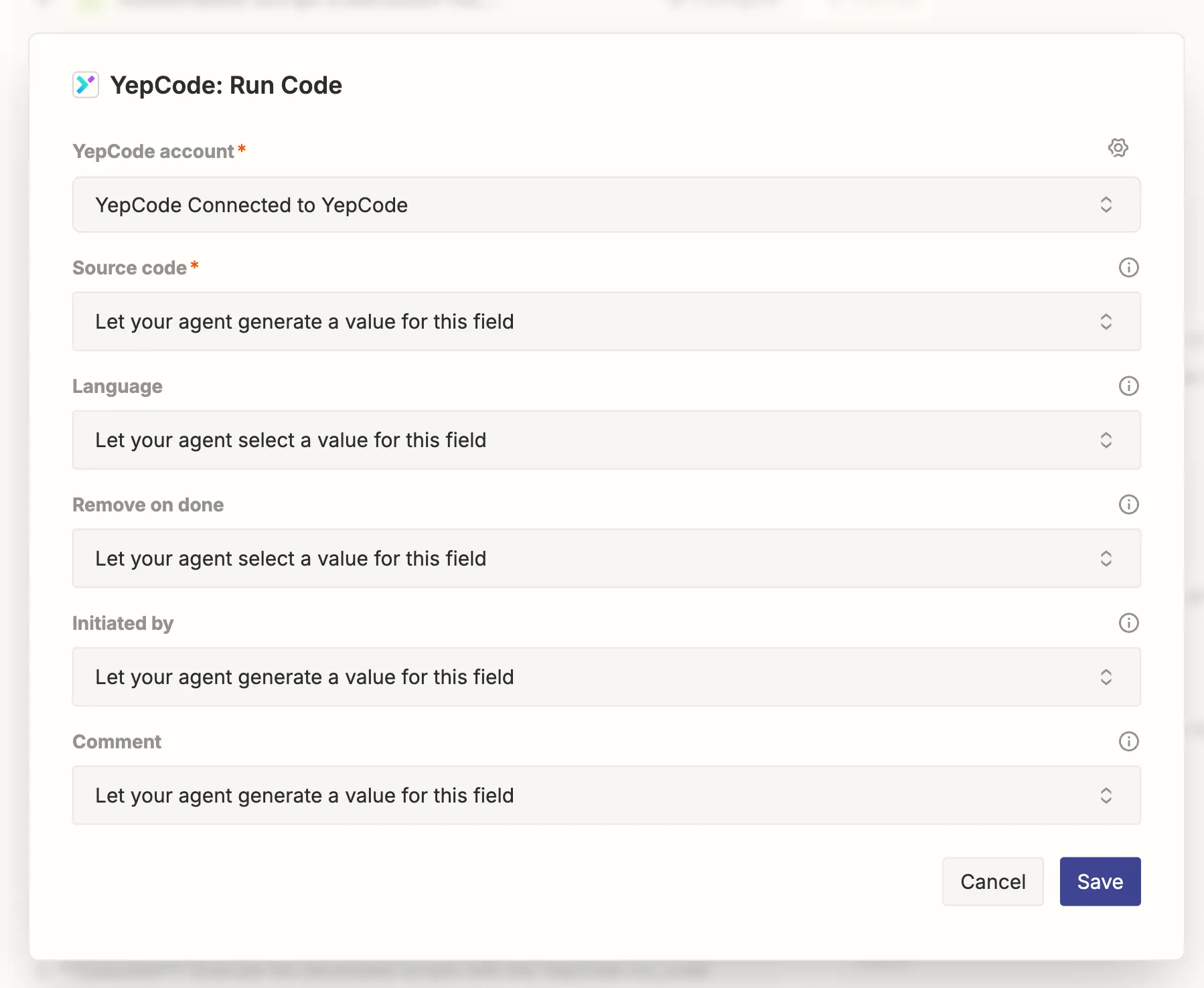Show info tooltip for Language field

(x=1128, y=386)
